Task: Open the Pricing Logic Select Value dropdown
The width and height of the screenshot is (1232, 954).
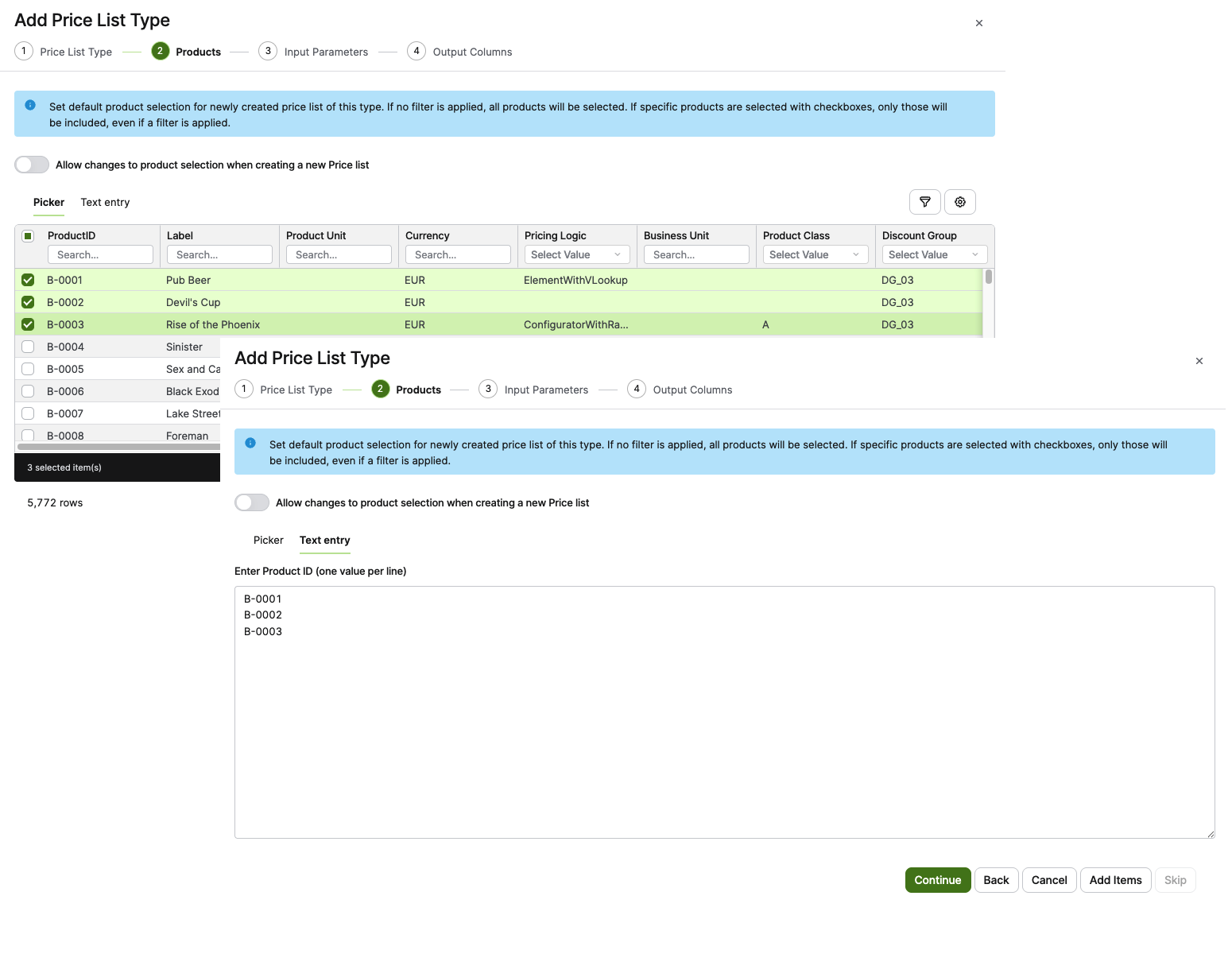Action: pos(577,254)
